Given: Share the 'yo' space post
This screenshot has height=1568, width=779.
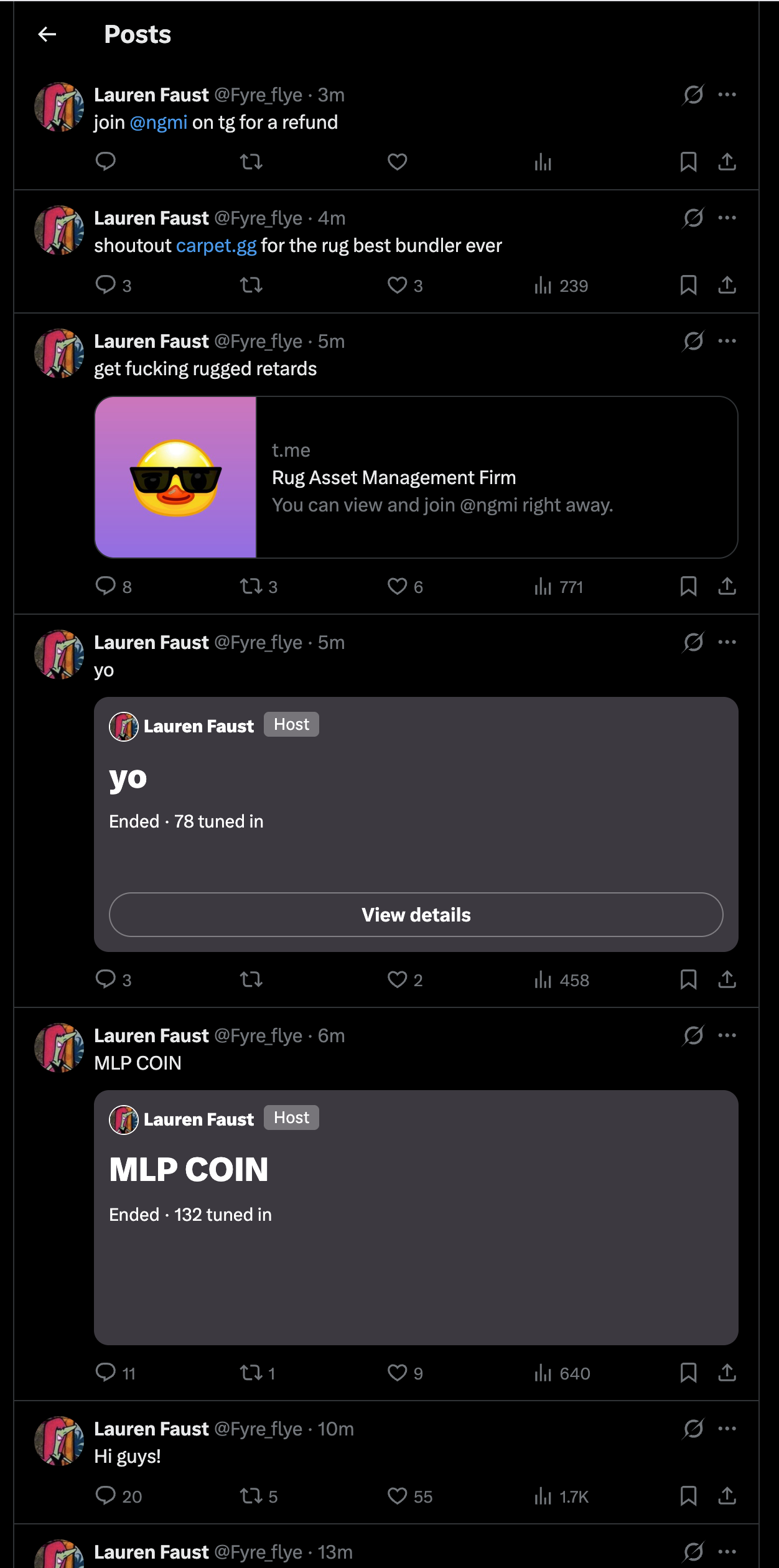Looking at the screenshot, I should [x=727, y=979].
